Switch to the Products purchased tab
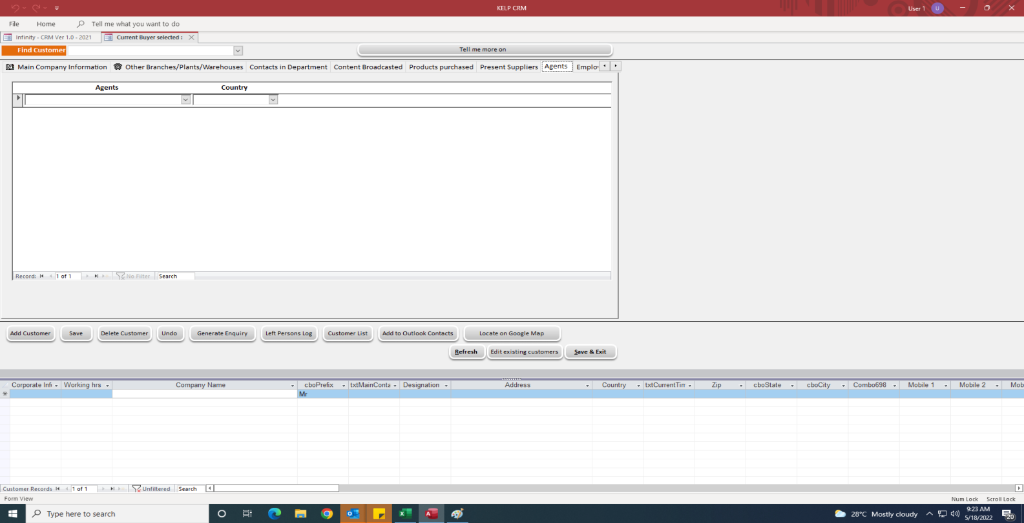1024x523 pixels. tap(441, 67)
